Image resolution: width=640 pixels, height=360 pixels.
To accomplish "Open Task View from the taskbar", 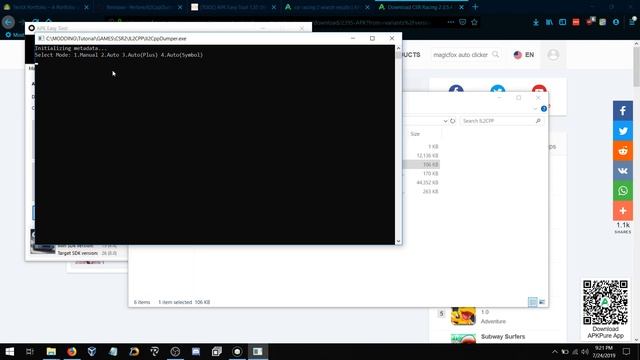I will tap(30, 351).
